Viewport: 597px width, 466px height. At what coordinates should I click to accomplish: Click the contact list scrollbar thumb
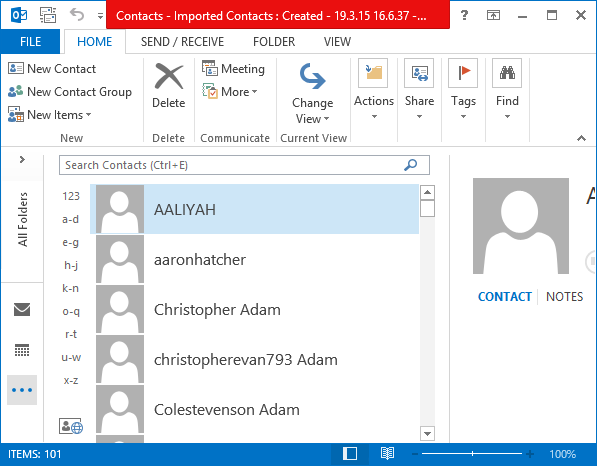point(427,209)
